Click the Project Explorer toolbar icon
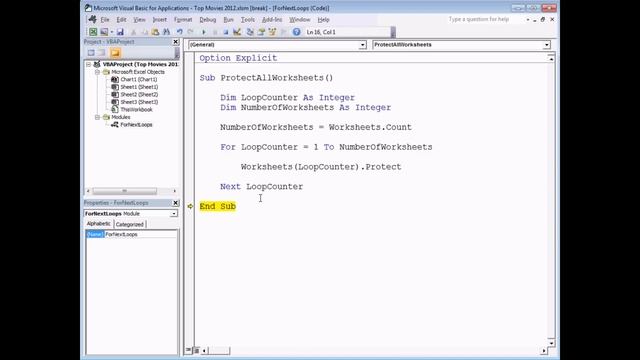The image size is (640, 360). 250,32
